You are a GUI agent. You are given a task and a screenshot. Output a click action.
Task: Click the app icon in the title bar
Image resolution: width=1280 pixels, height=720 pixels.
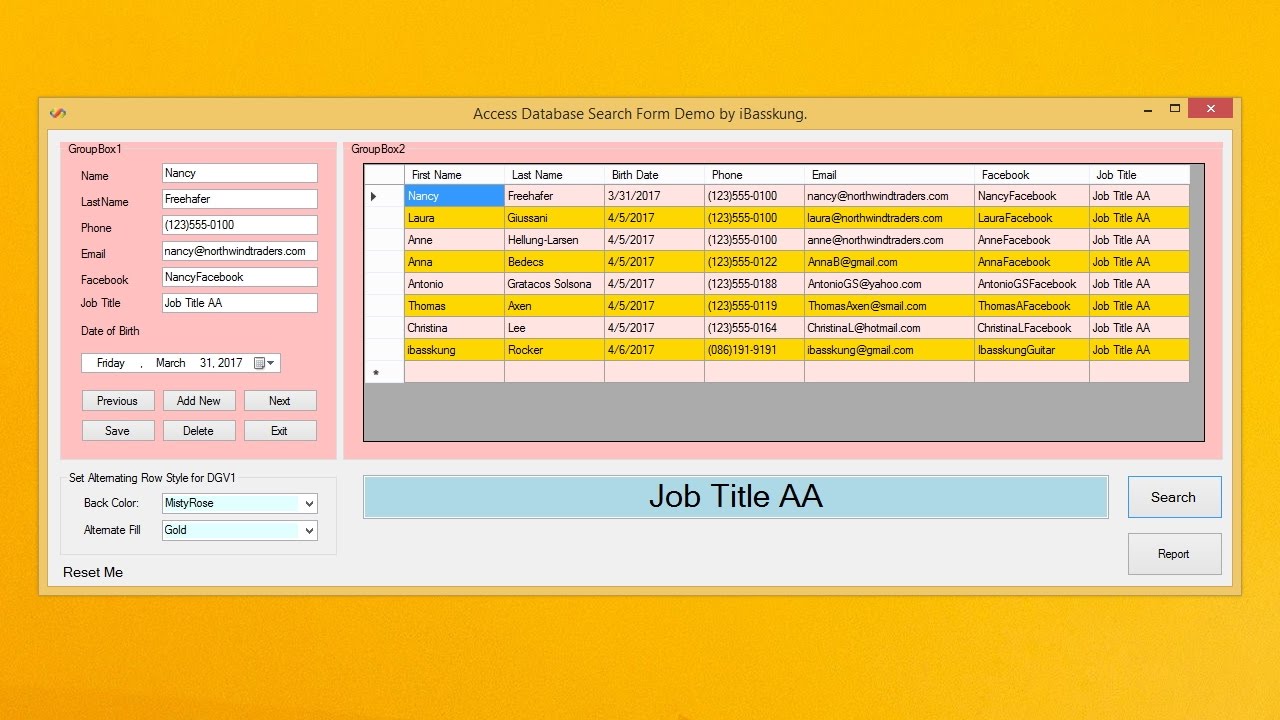[58, 113]
